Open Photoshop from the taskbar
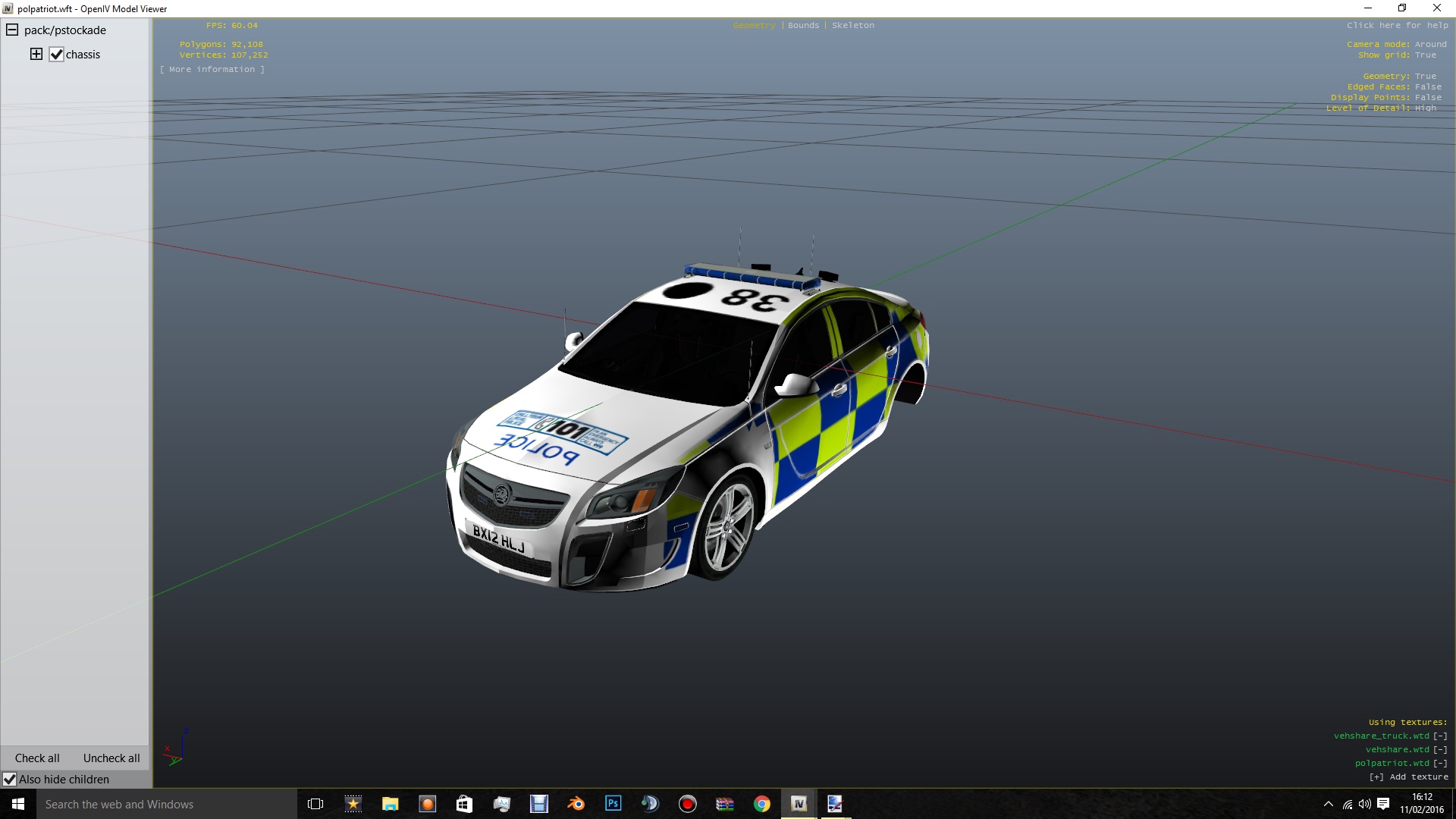This screenshot has height=819, width=1456. pyautogui.click(x=613, y=804)
